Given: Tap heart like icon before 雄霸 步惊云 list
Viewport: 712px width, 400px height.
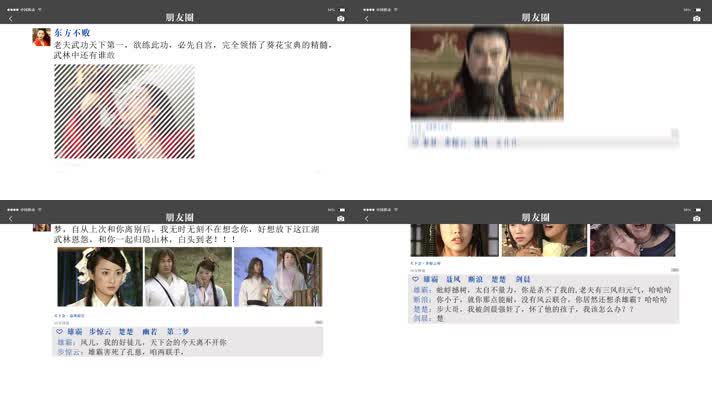Looking at the screenshot, I should (x=59, y=332).
